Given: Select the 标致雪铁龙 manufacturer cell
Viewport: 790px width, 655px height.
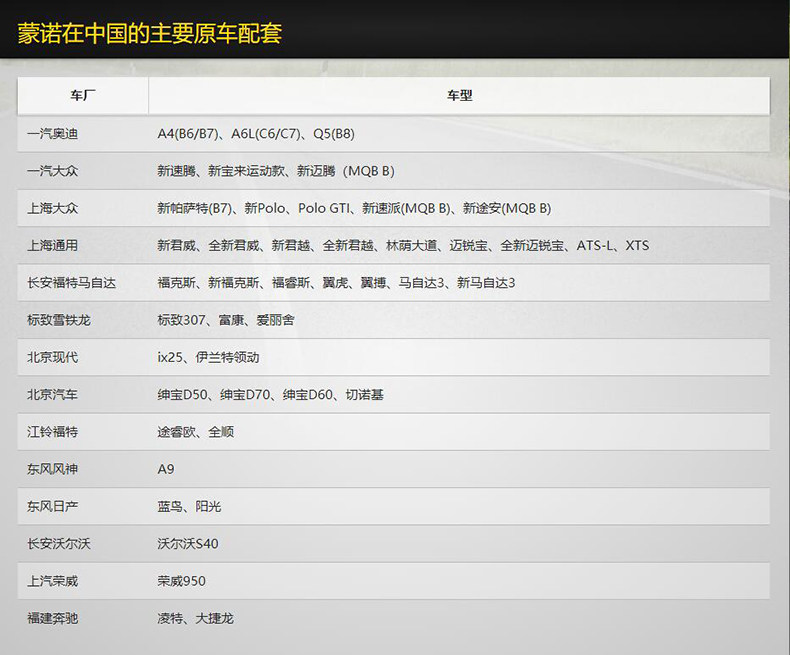Looking at the screenshot, I should click(83, 320).
